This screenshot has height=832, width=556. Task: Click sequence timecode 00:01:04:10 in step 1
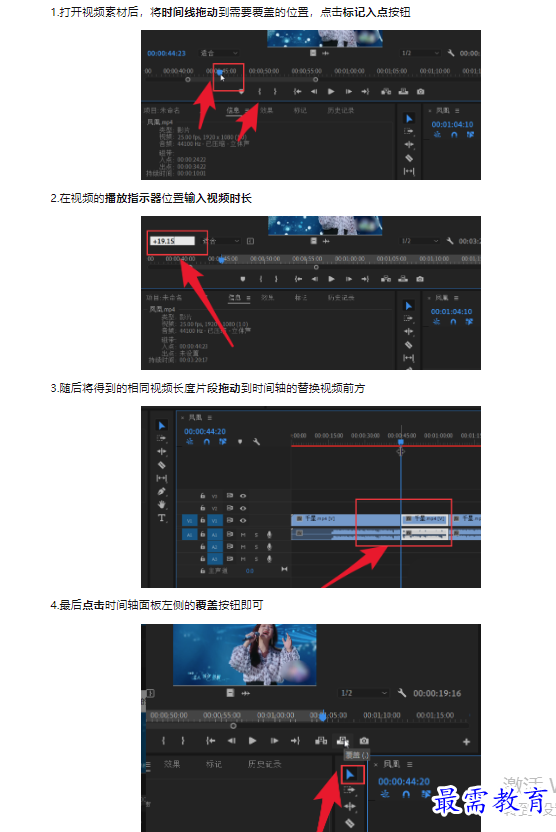(452, 124)
